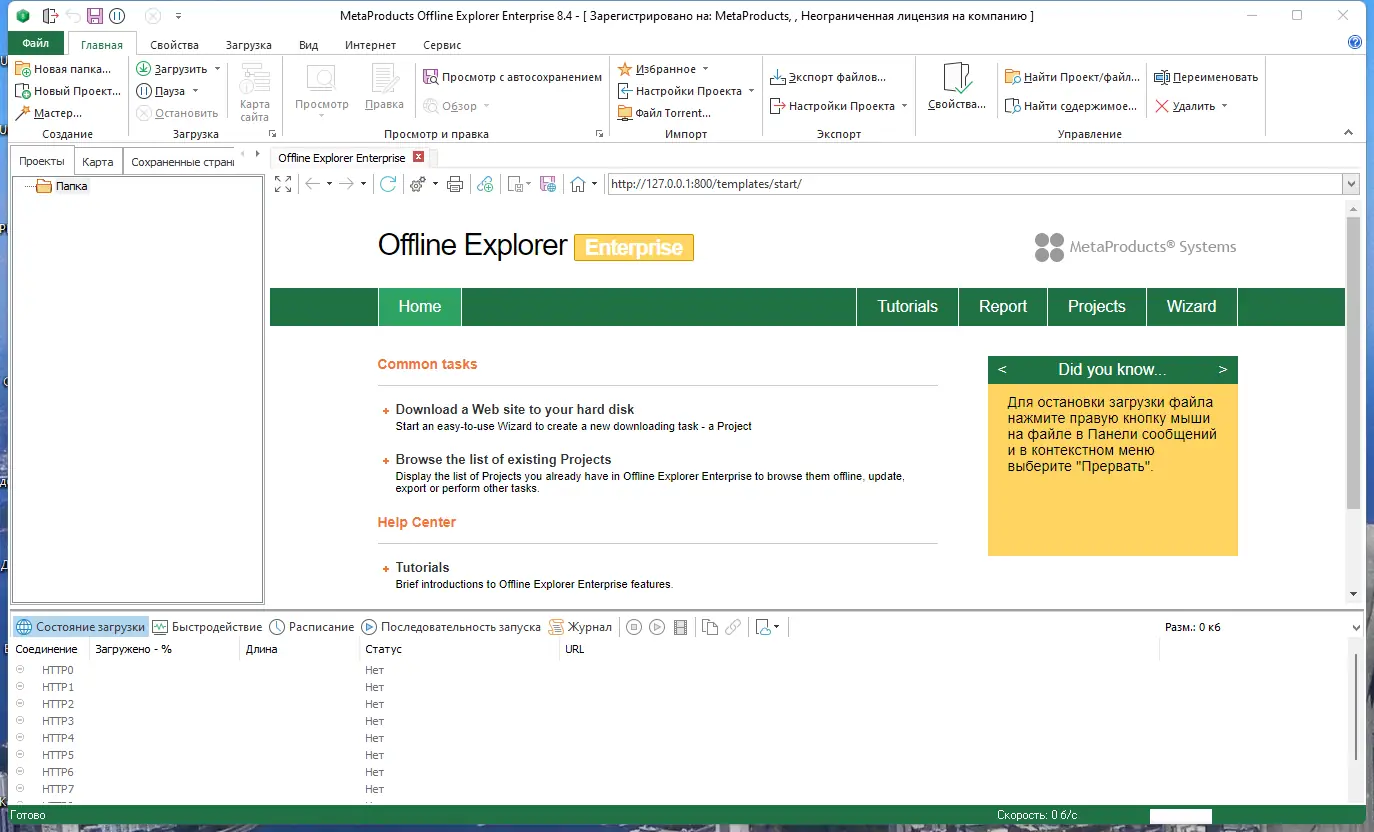
Task: Refresh the browser page
Action: 388,184
